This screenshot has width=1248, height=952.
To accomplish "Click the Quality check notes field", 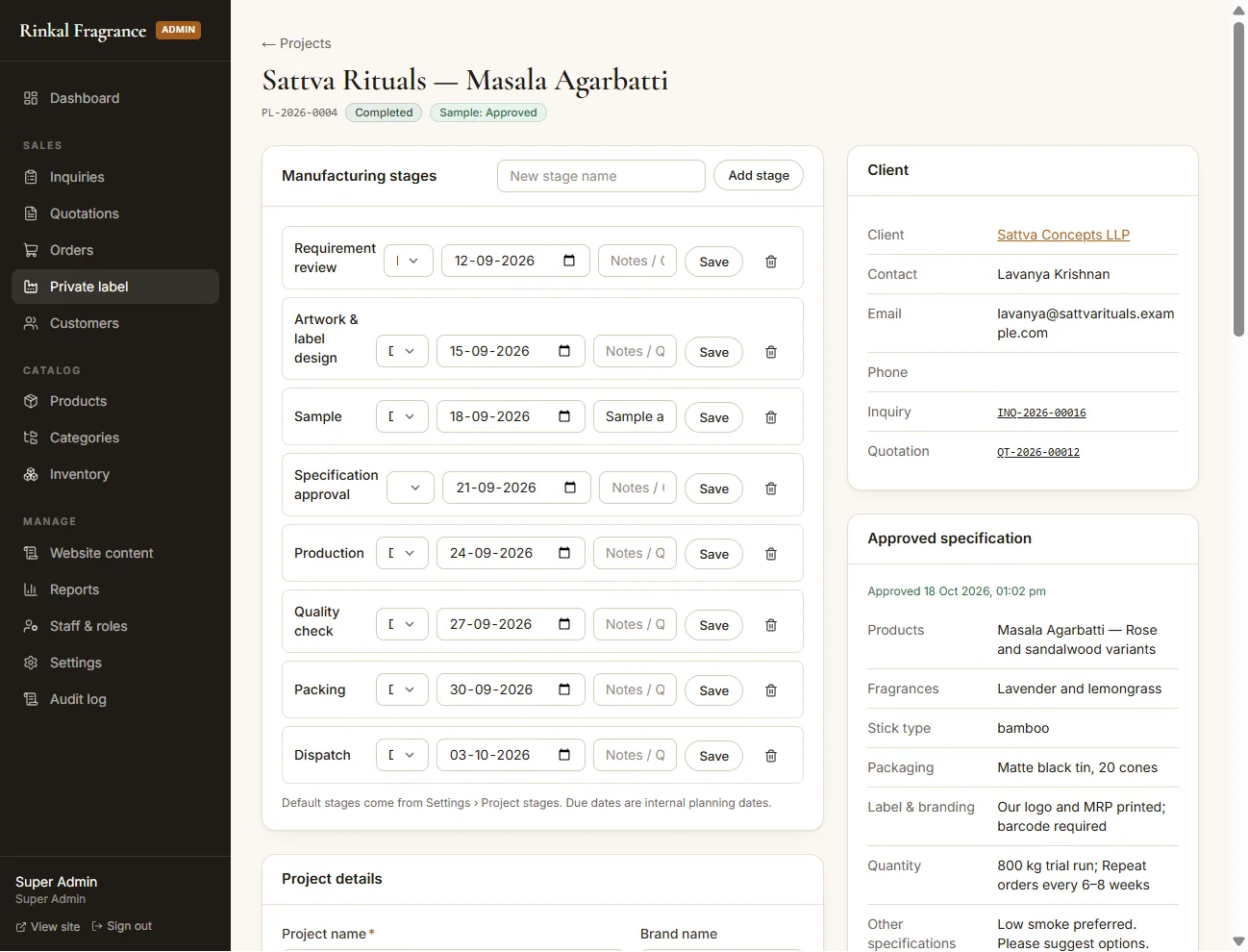I will (635, 624).
